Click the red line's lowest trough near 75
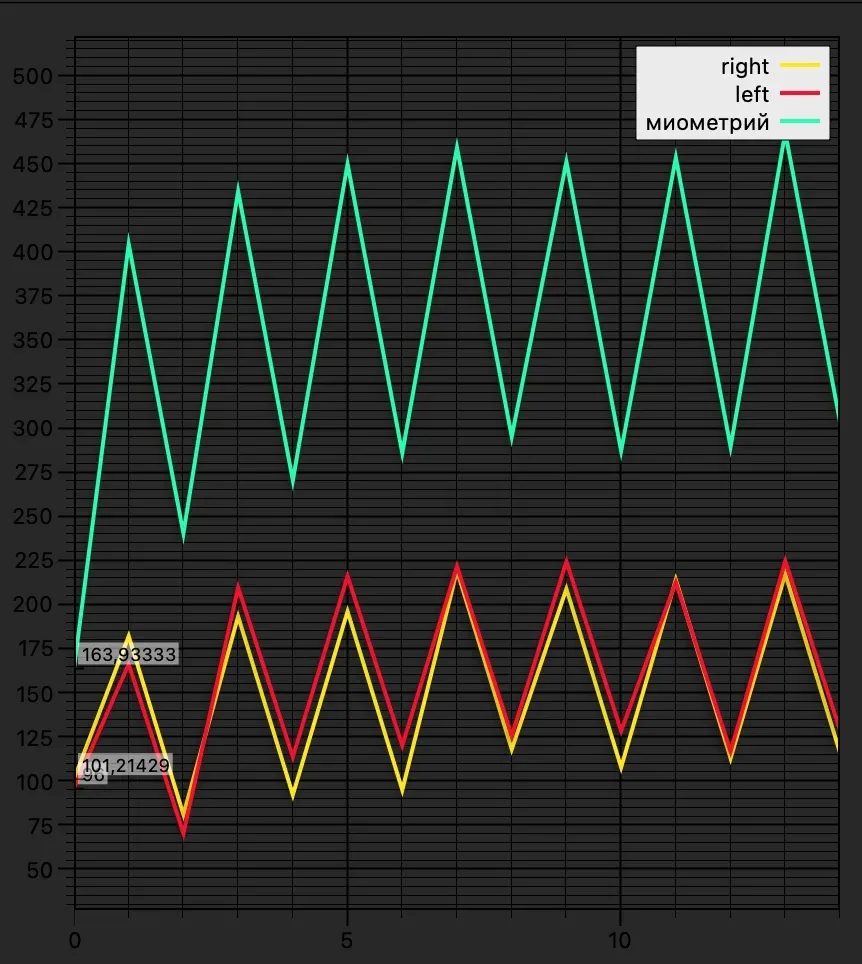The height and width of the screenshot is (964, 862). point(183,831)
